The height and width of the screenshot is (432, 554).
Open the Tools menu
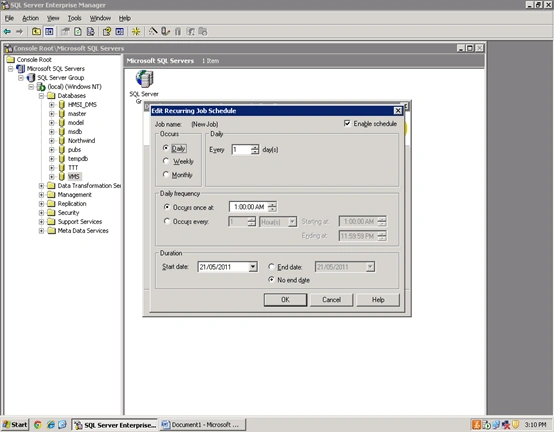pyautogui.click(x=75, y=18)
